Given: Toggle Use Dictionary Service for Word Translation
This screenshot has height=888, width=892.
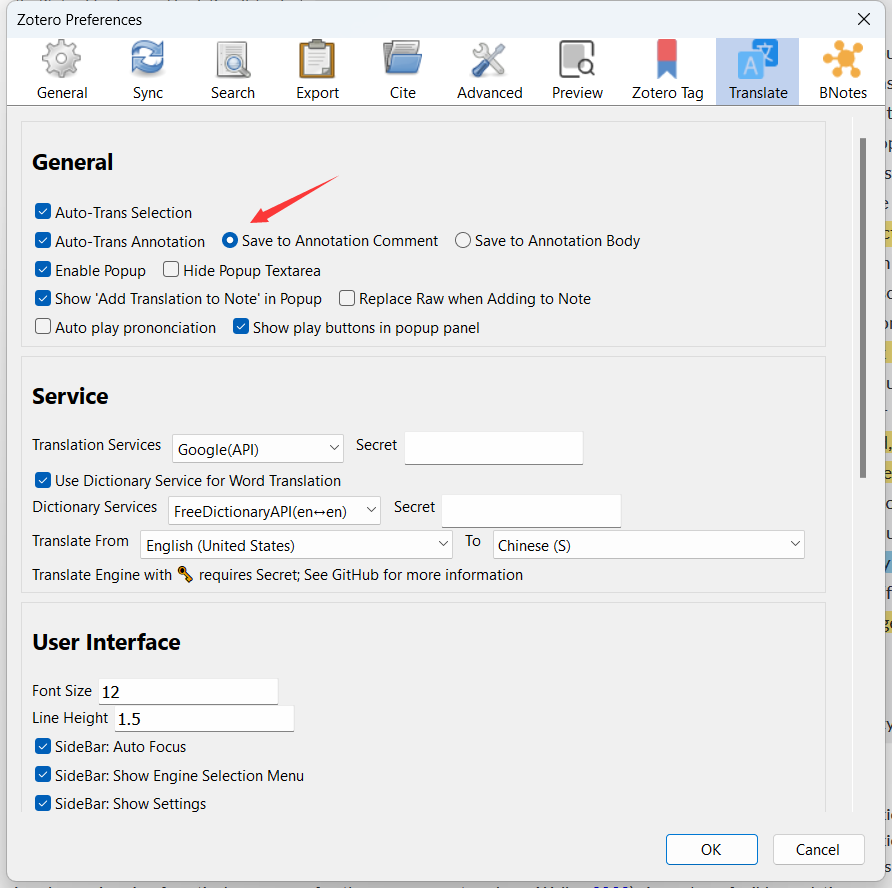Looking at the screenshot, I should [43, 480].
